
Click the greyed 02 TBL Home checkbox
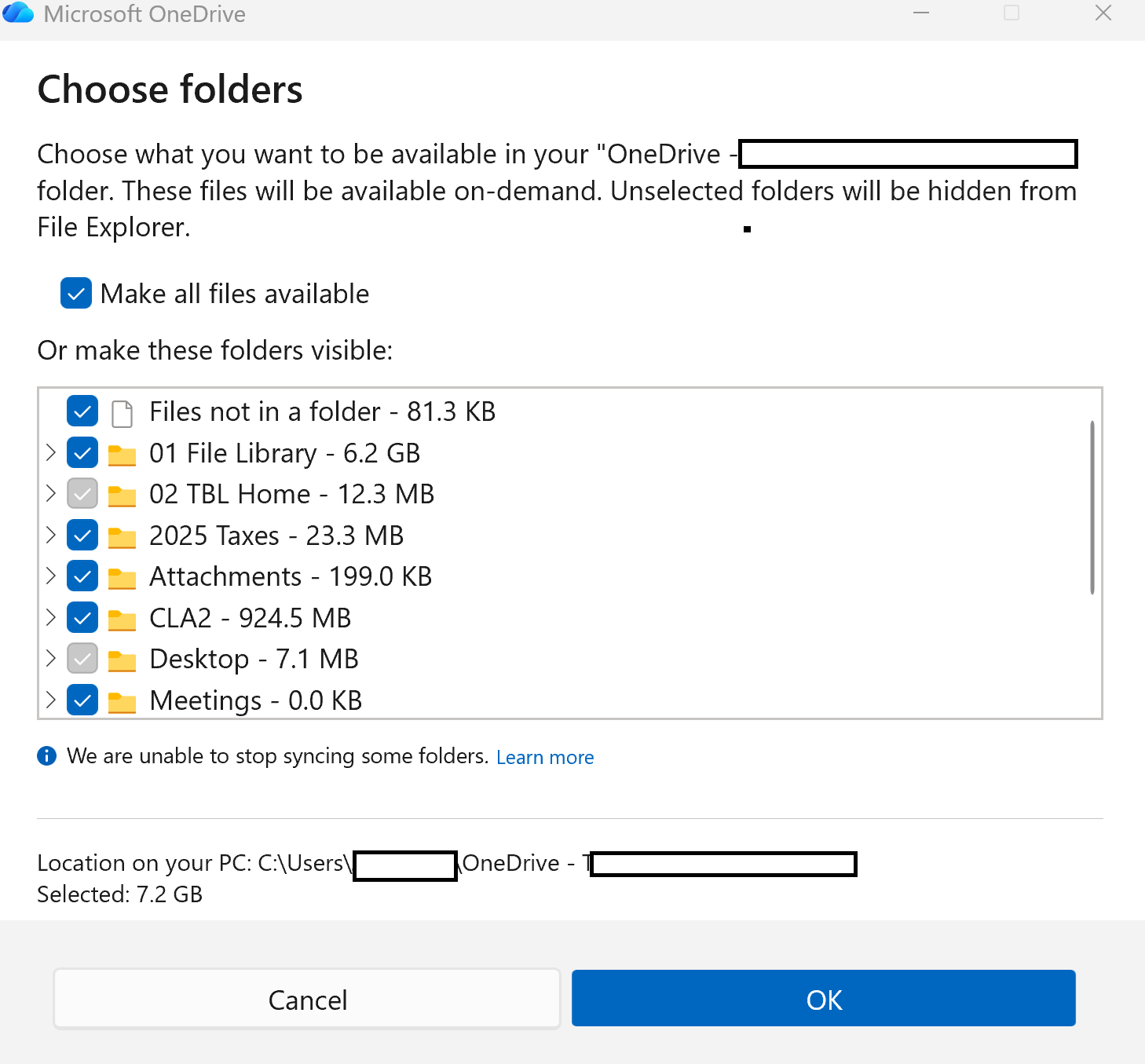pyautogui.click(x=82, y=493)
